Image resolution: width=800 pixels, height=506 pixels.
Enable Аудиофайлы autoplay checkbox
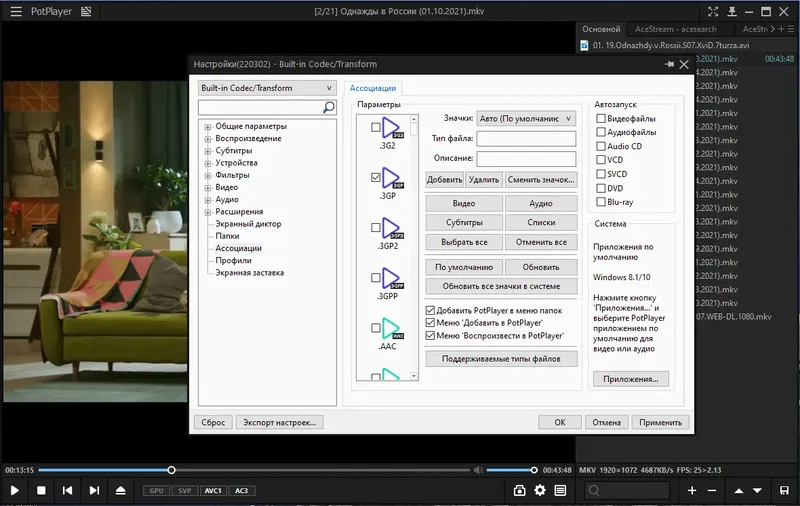coord(601,132)
